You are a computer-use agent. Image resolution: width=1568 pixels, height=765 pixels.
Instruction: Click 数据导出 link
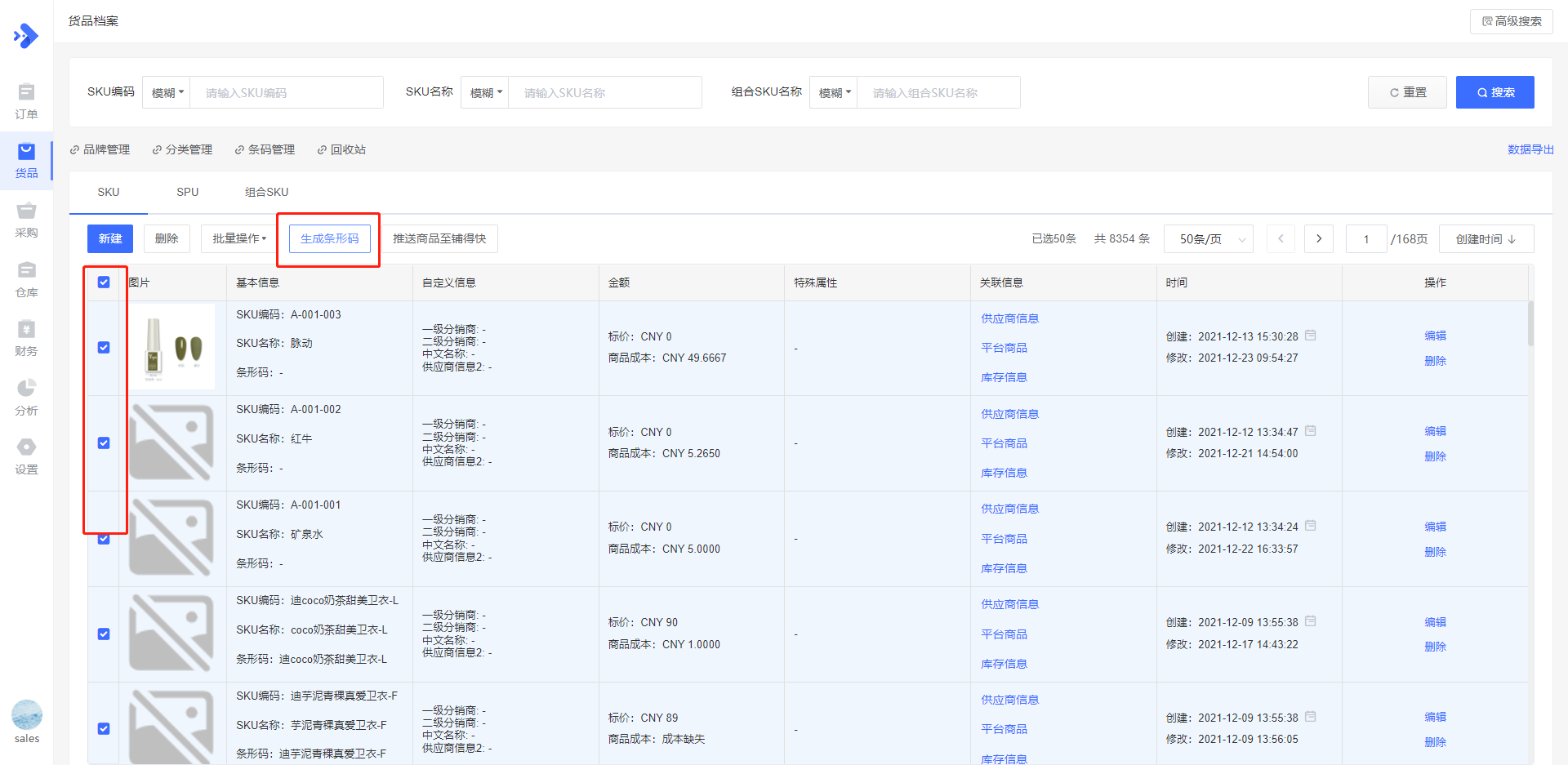tap(1530, 149)
